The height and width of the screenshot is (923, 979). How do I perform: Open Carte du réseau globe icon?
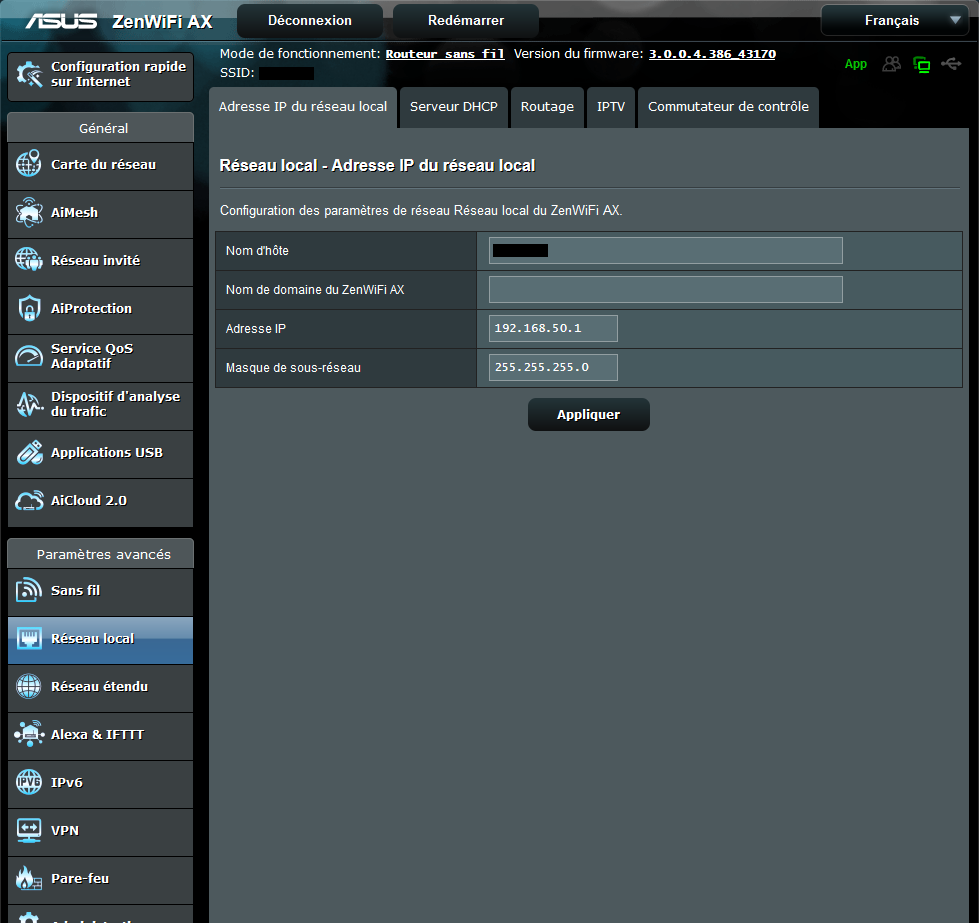click(29, 164)
